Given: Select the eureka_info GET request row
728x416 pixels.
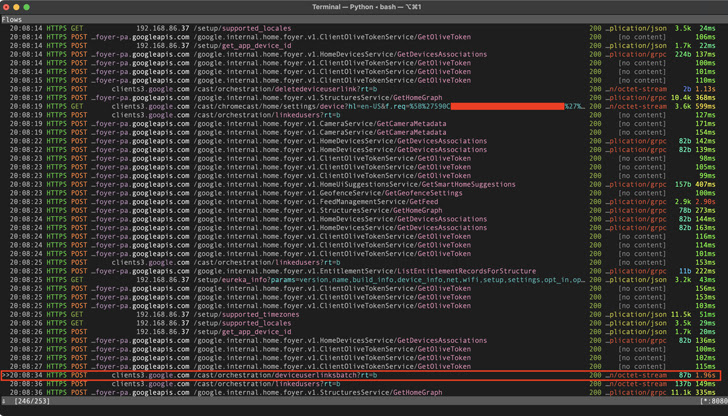Looking at the screenshot, I should [x=300, y=280].
